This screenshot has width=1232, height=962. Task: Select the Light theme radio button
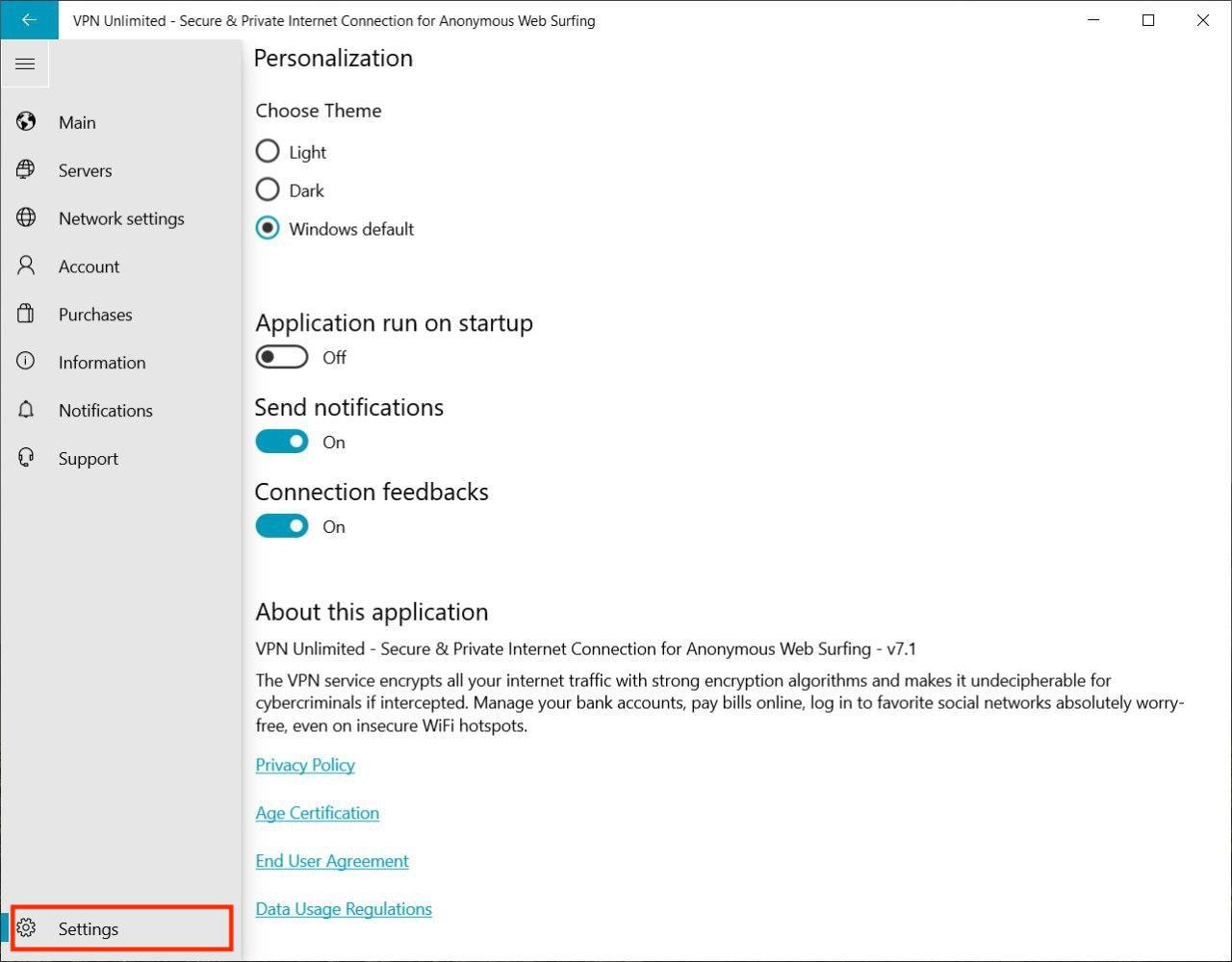click(268, 152)
